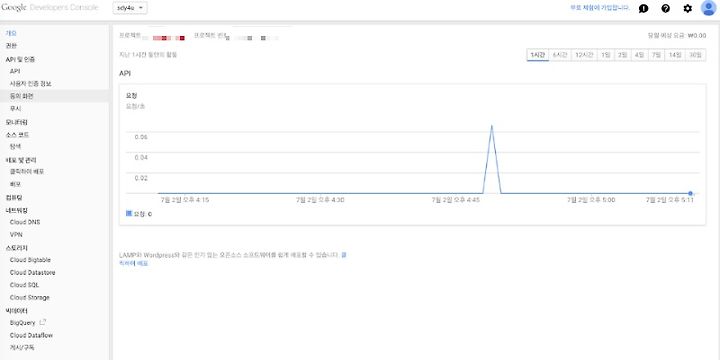The width and height of the screenshot is (720, 360).
Task: Select the 7일 time range tab
Action: click(656, 55)
